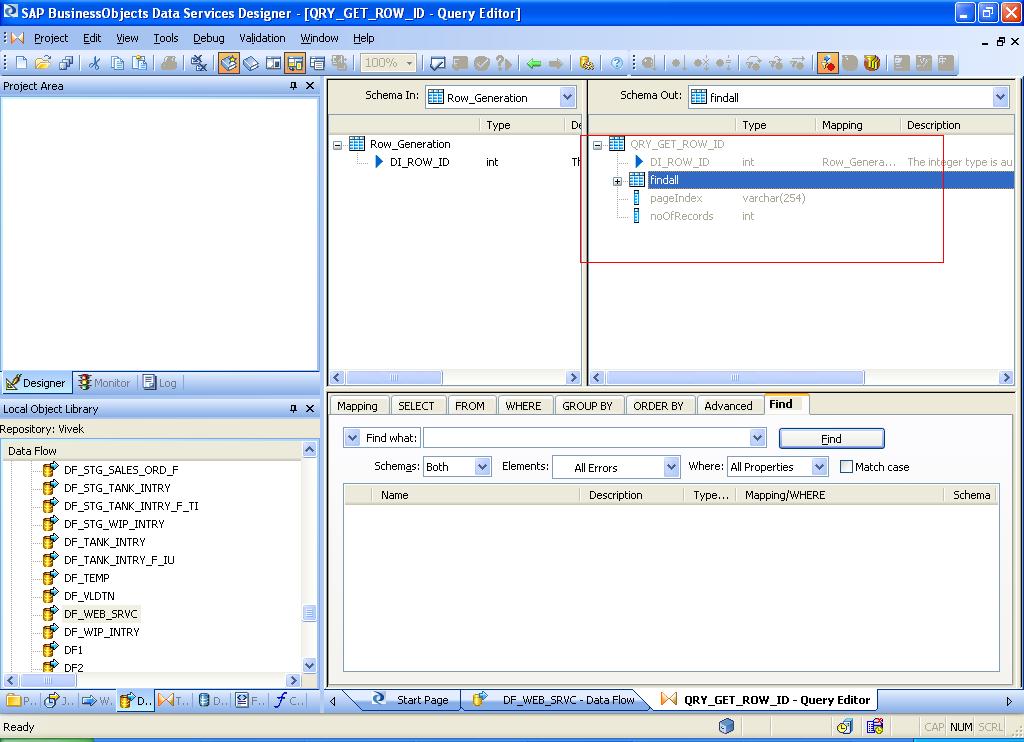Screen dimensions: 1024x742
Task: Click the Cut scissors icon
Action: 95,63
